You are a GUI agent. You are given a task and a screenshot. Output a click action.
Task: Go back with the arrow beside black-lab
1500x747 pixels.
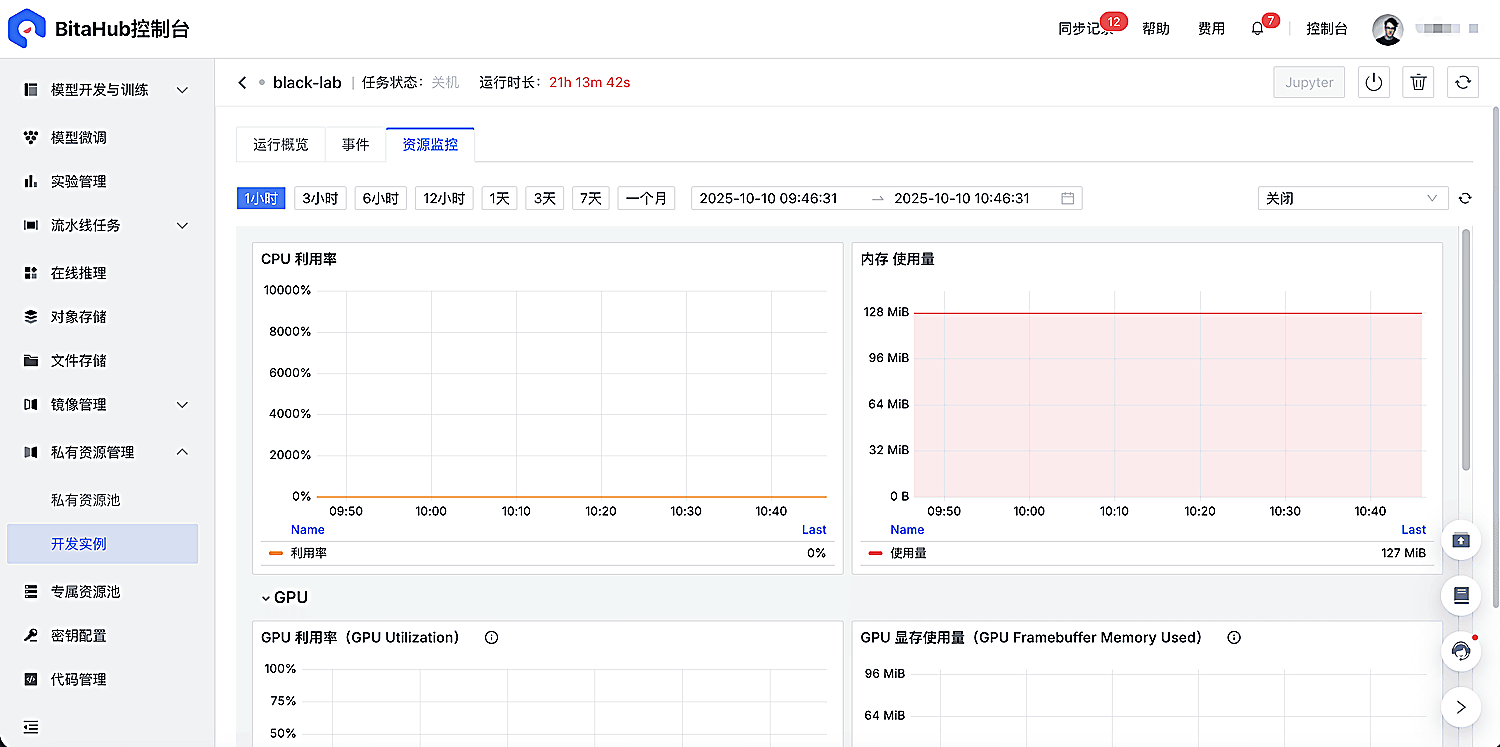coord(242,83)
